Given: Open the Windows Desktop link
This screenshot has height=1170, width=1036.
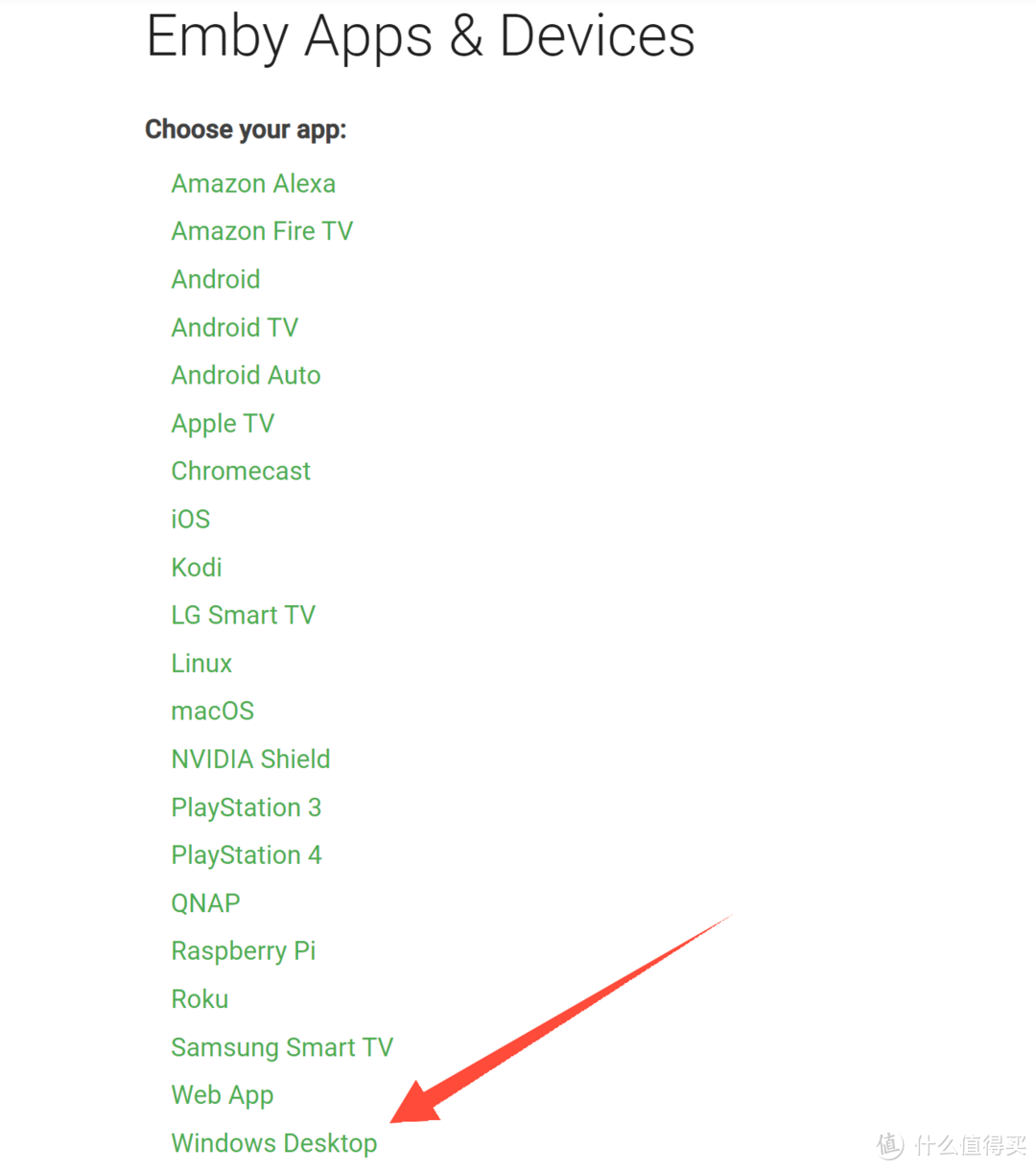Looking at the screenshot, I should click(274, 1143).
